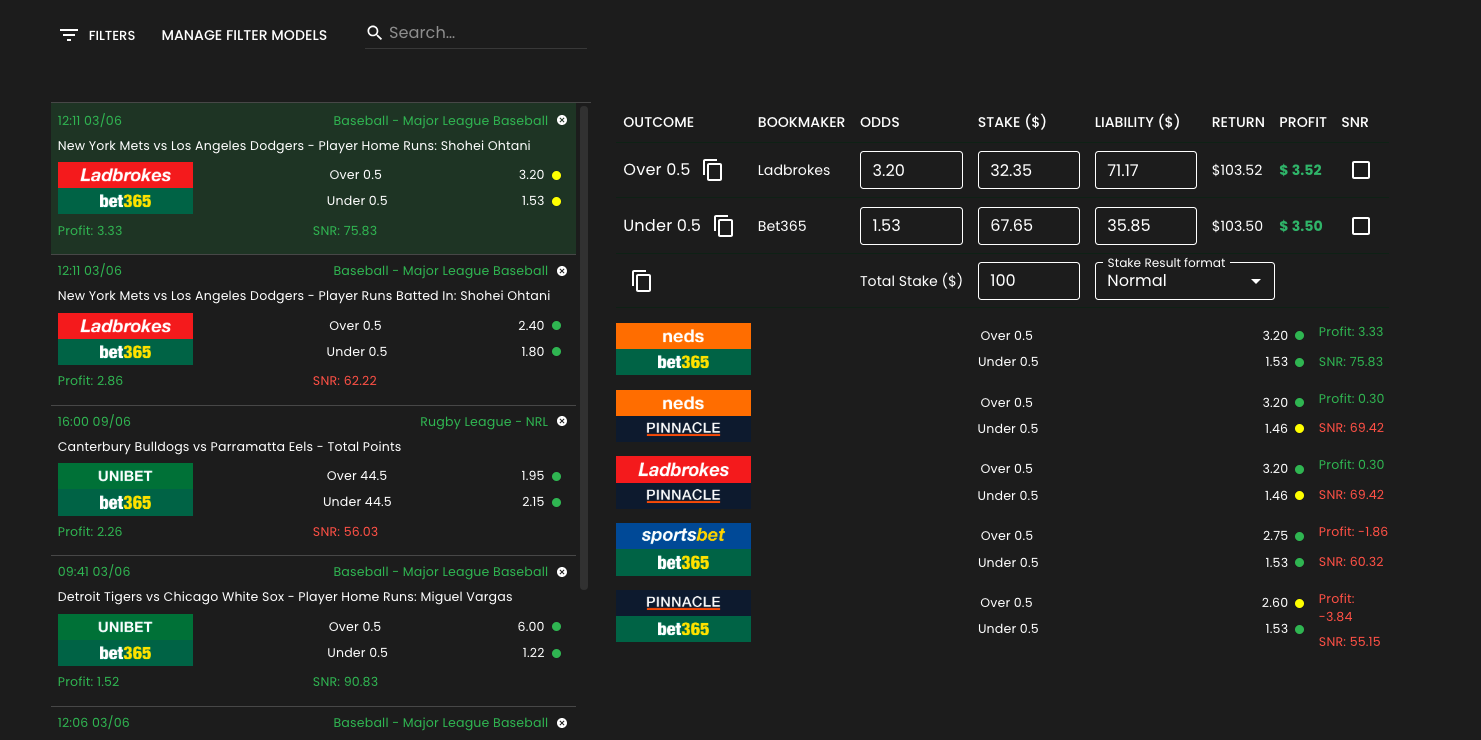Click Ladbrokes logo in Ohtani Home Runs card

[x=125, y=175]
